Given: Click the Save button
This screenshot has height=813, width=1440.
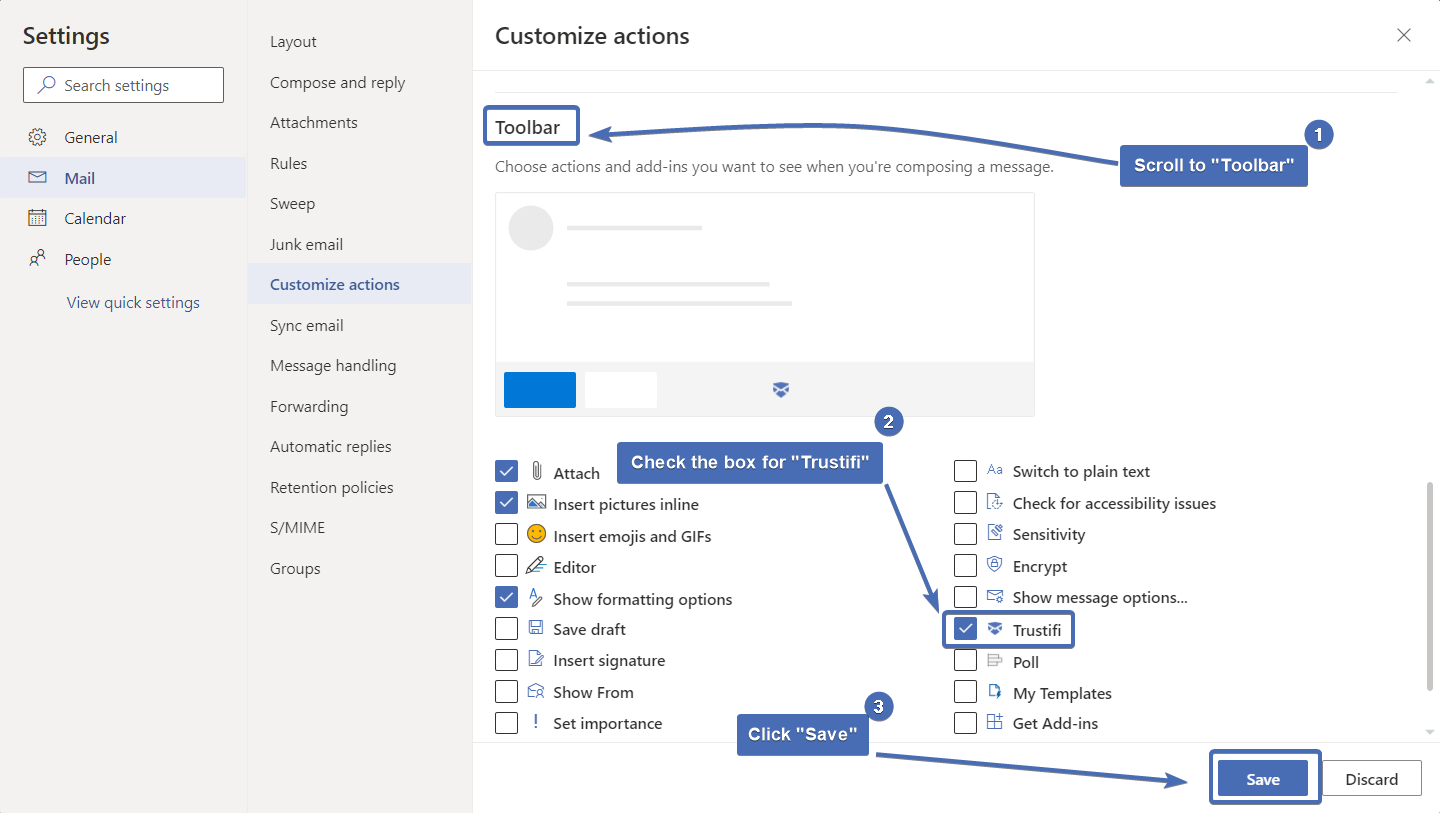Looking at the screenshot, I should (1263, 779).
